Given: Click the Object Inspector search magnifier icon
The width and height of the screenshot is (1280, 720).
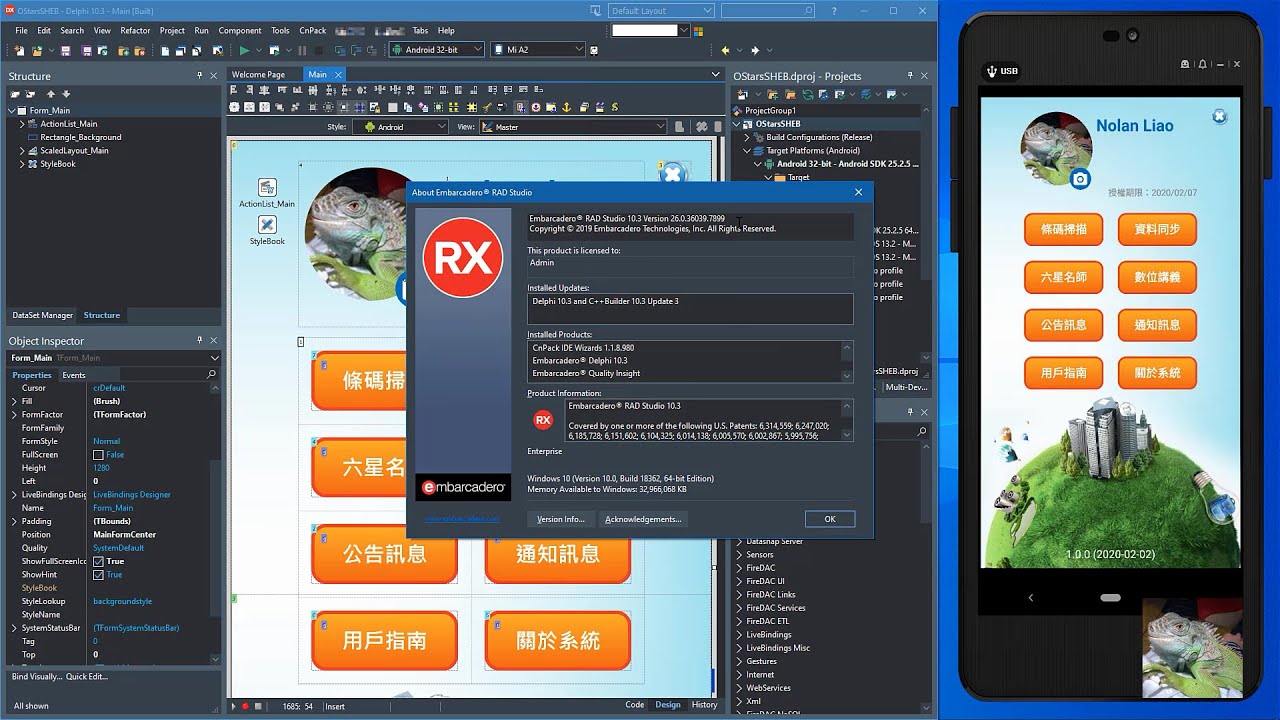Looking at the screenshot, I should coord(211,375).
